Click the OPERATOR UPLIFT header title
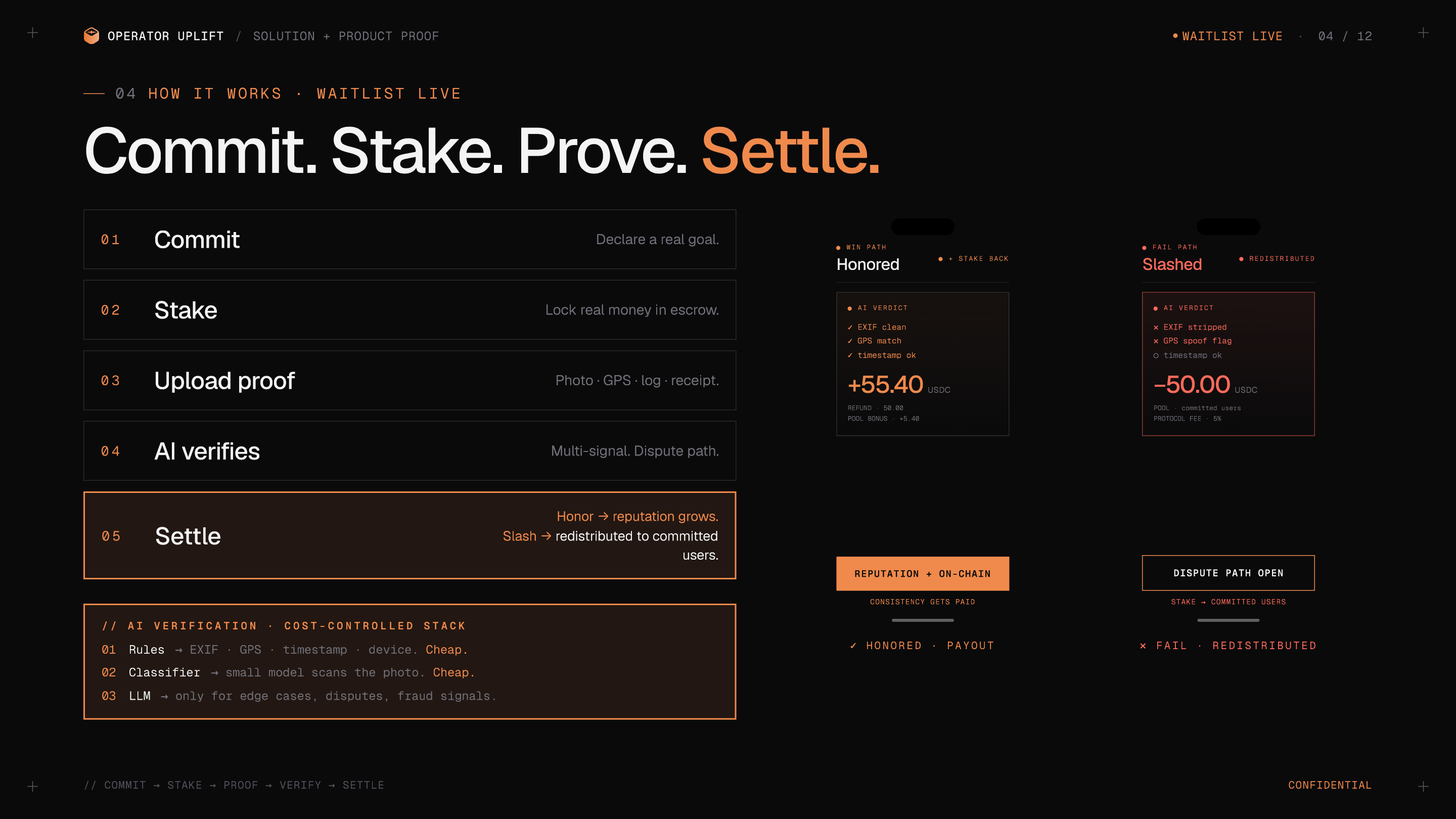The width and height of the screenshot is (1456, 819). click(166, 36)
